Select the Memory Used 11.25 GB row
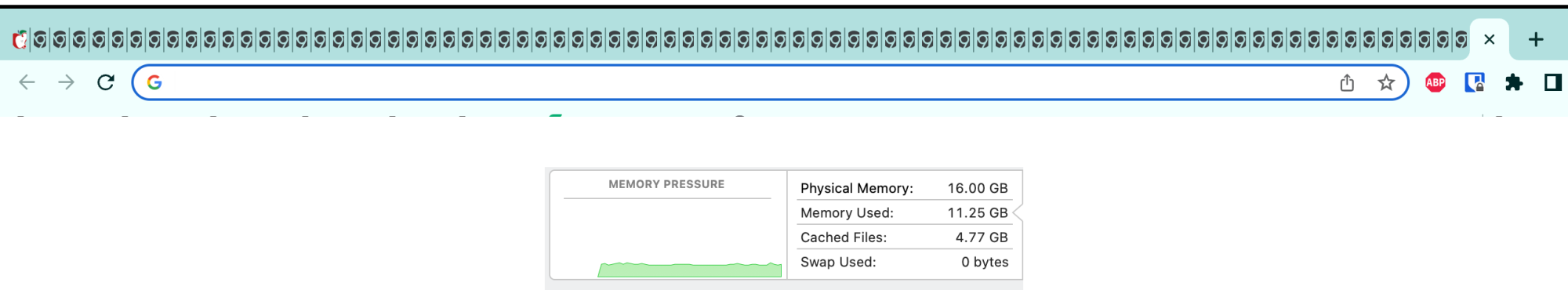 (904, 212)
